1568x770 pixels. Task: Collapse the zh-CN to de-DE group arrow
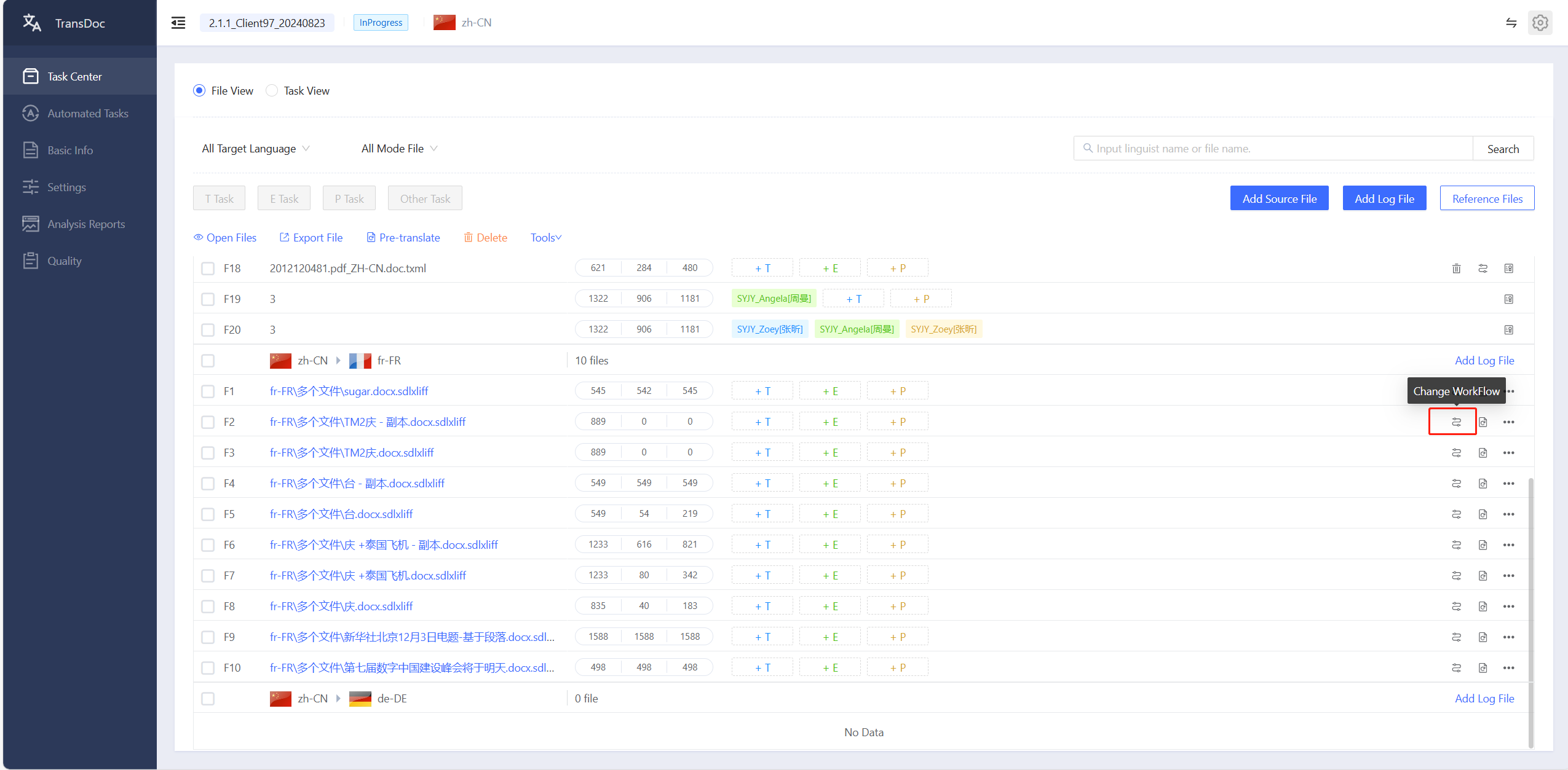338,698
